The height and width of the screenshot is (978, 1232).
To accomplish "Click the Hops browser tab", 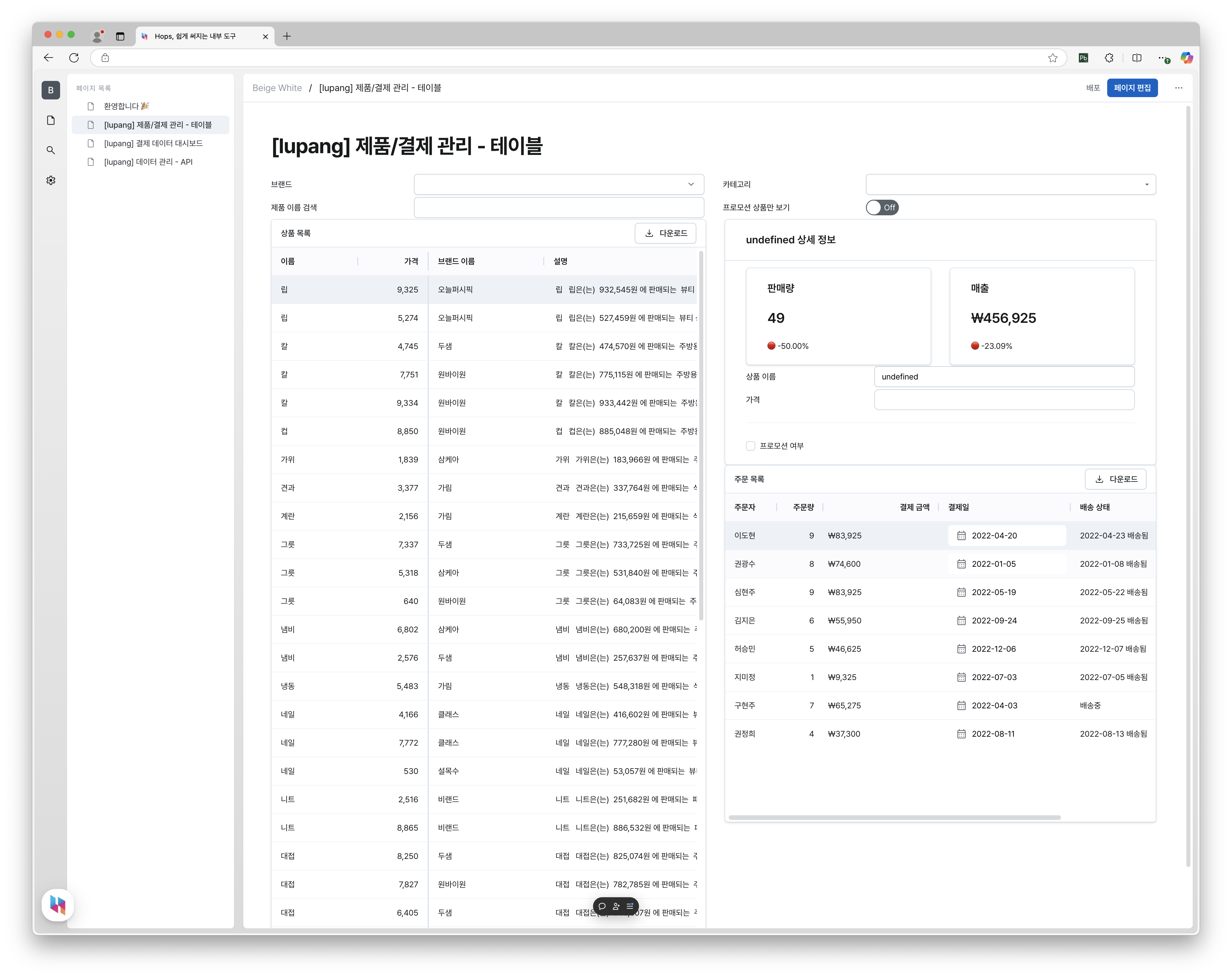I will click(x=205, y=36).
